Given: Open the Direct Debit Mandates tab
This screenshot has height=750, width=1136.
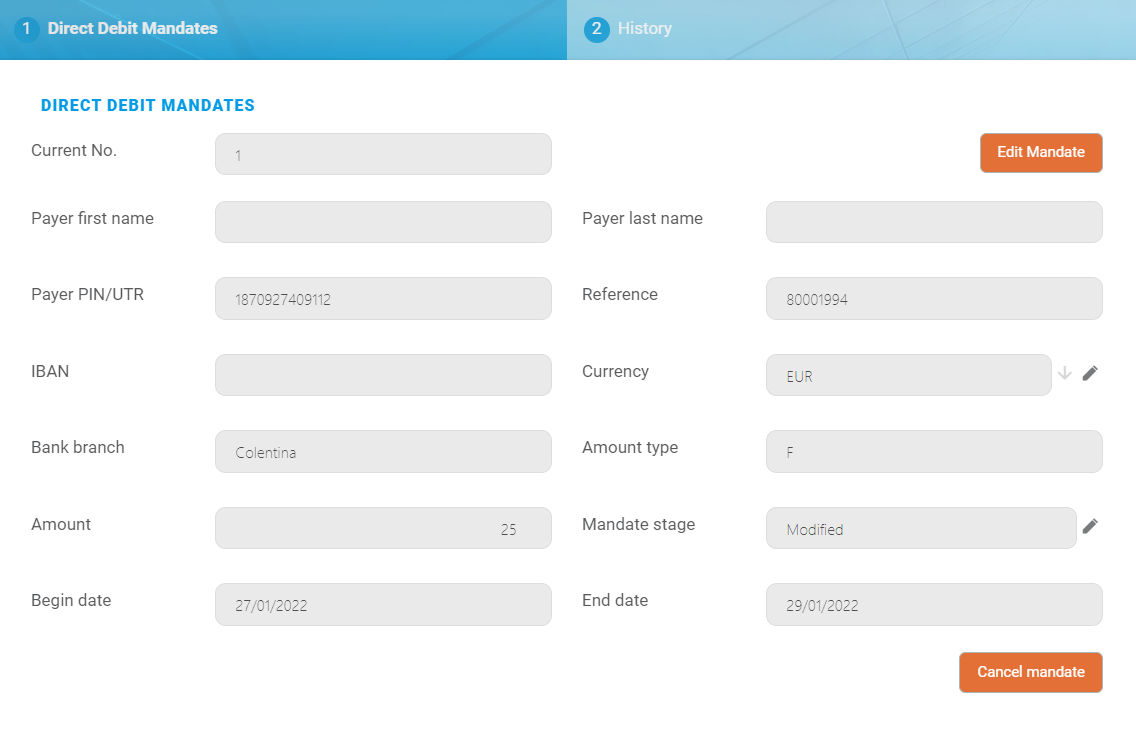Looking at the screenshot, I should tap(132, 29).
